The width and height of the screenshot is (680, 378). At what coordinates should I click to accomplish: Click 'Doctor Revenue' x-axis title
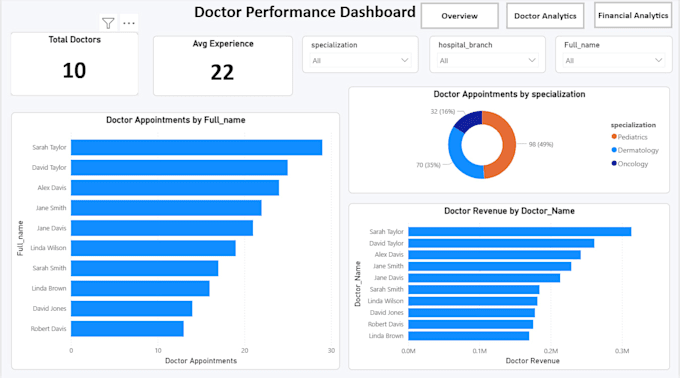coord(533,361)
